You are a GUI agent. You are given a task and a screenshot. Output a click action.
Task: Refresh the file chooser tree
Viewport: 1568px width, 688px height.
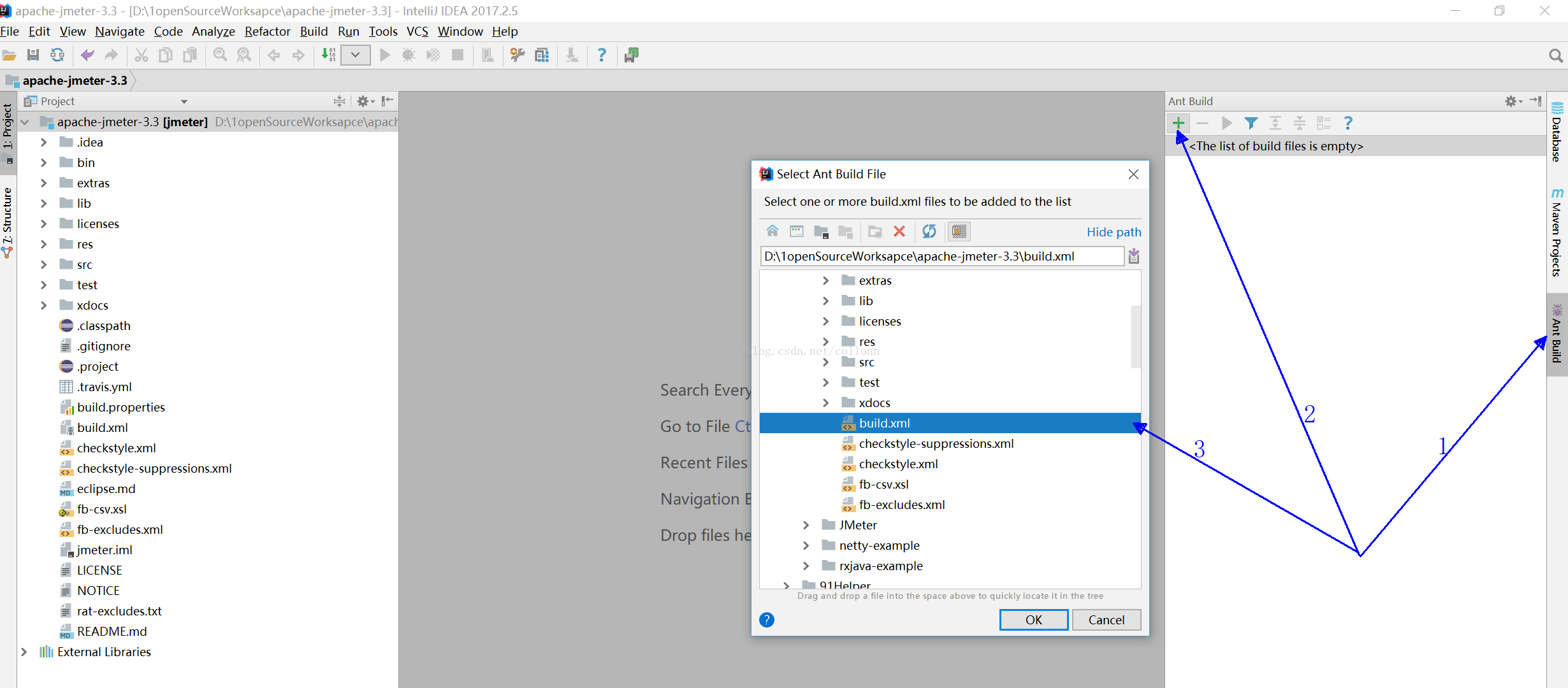[x=929, y=231]
